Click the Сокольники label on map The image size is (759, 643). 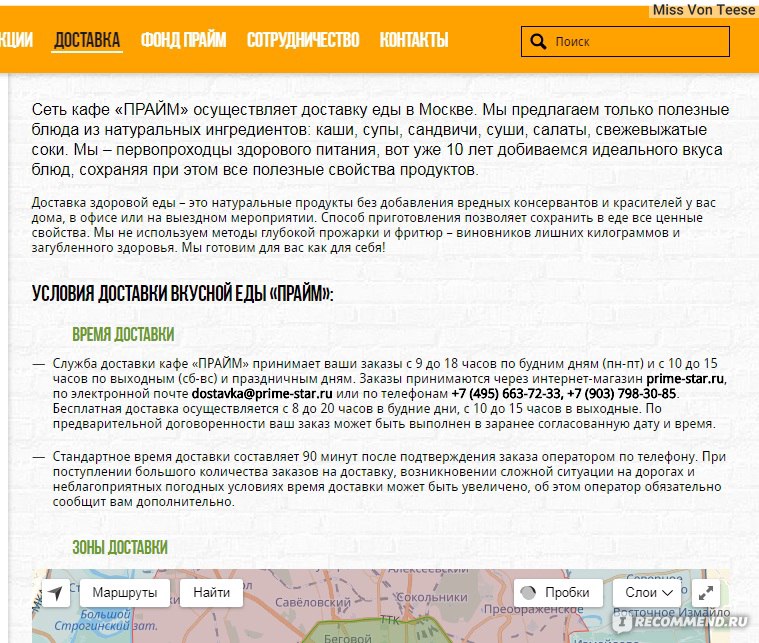(x=432, y=597)
